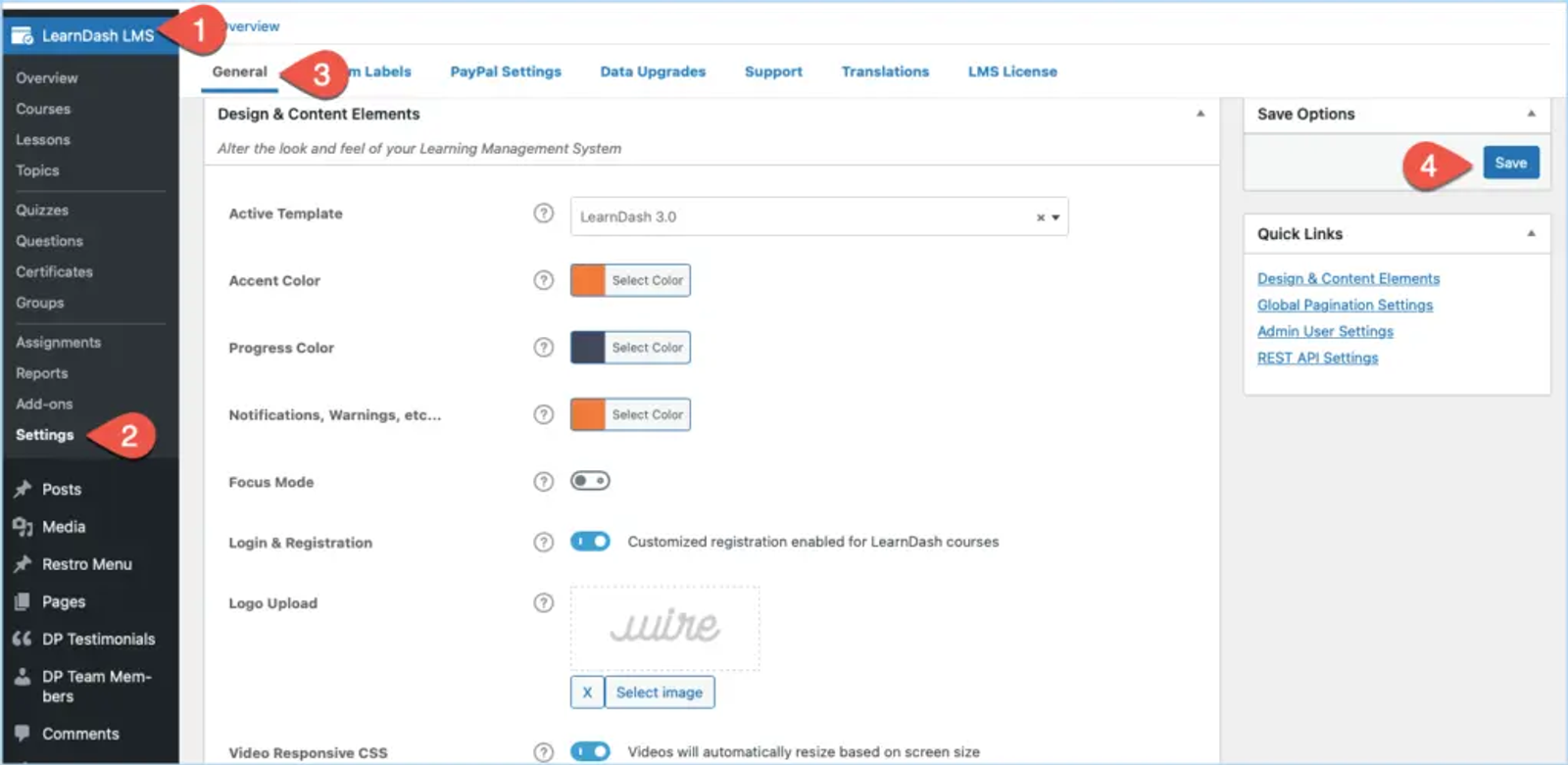Screen dimensions: 1568x765
Task: Click the Posts pin icon in sidebar
Action: 23,489
